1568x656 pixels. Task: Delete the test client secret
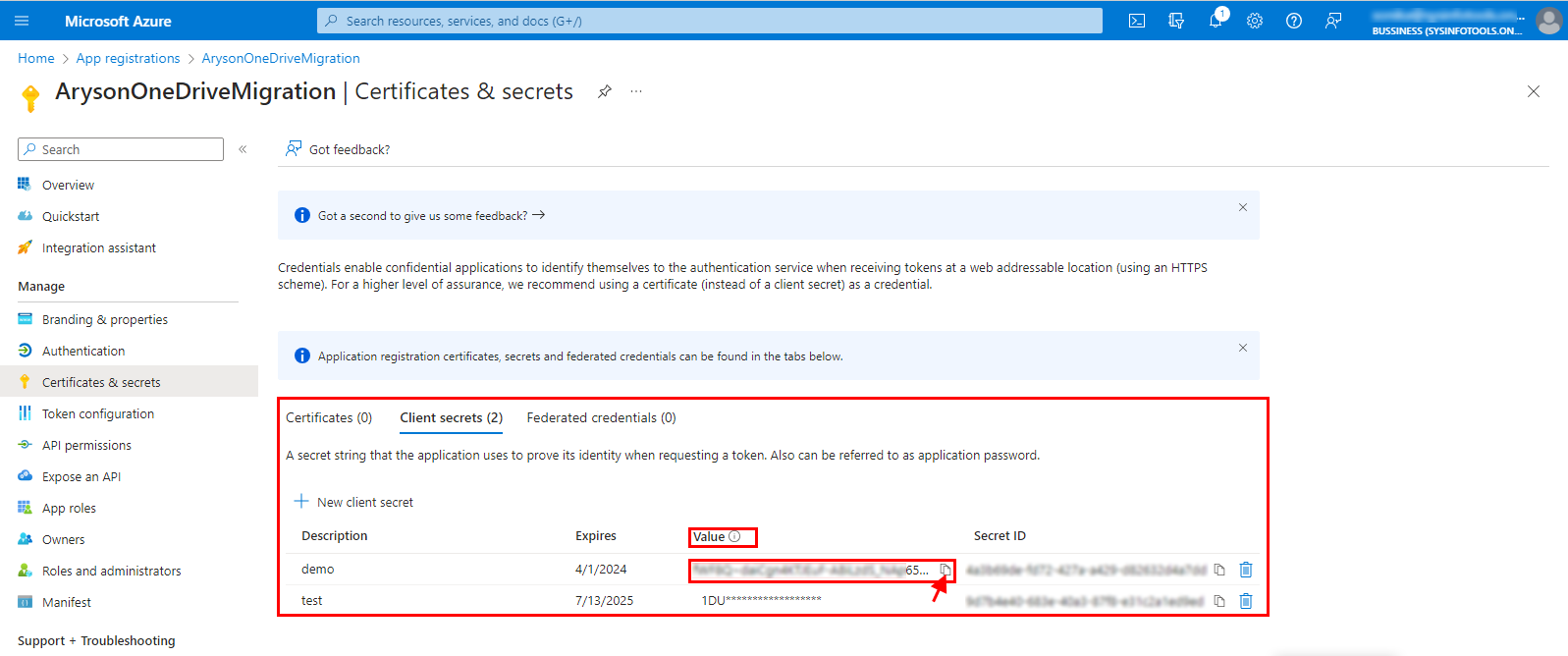point(1246,601)
